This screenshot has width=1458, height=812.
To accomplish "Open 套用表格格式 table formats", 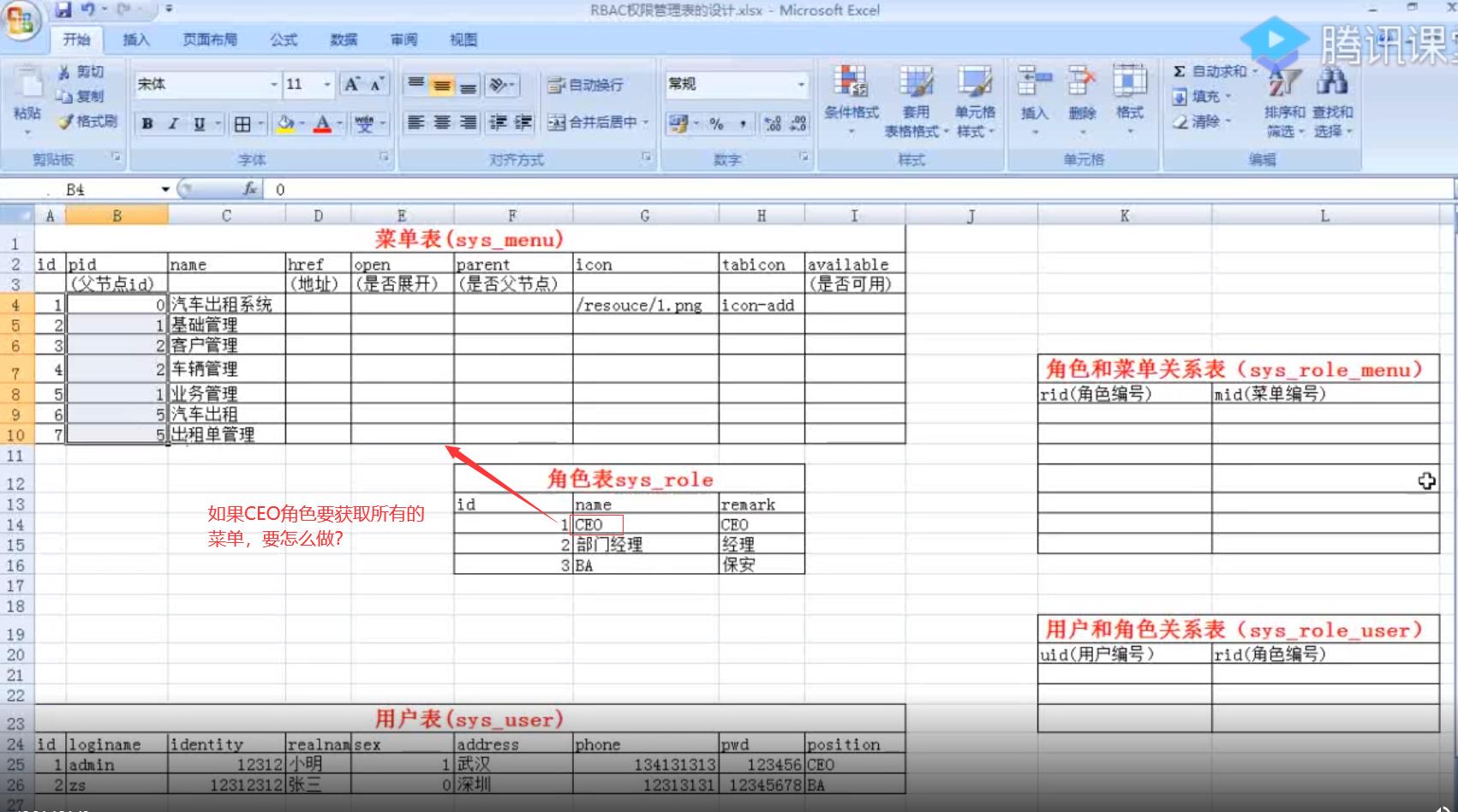I will coord(917,101).
